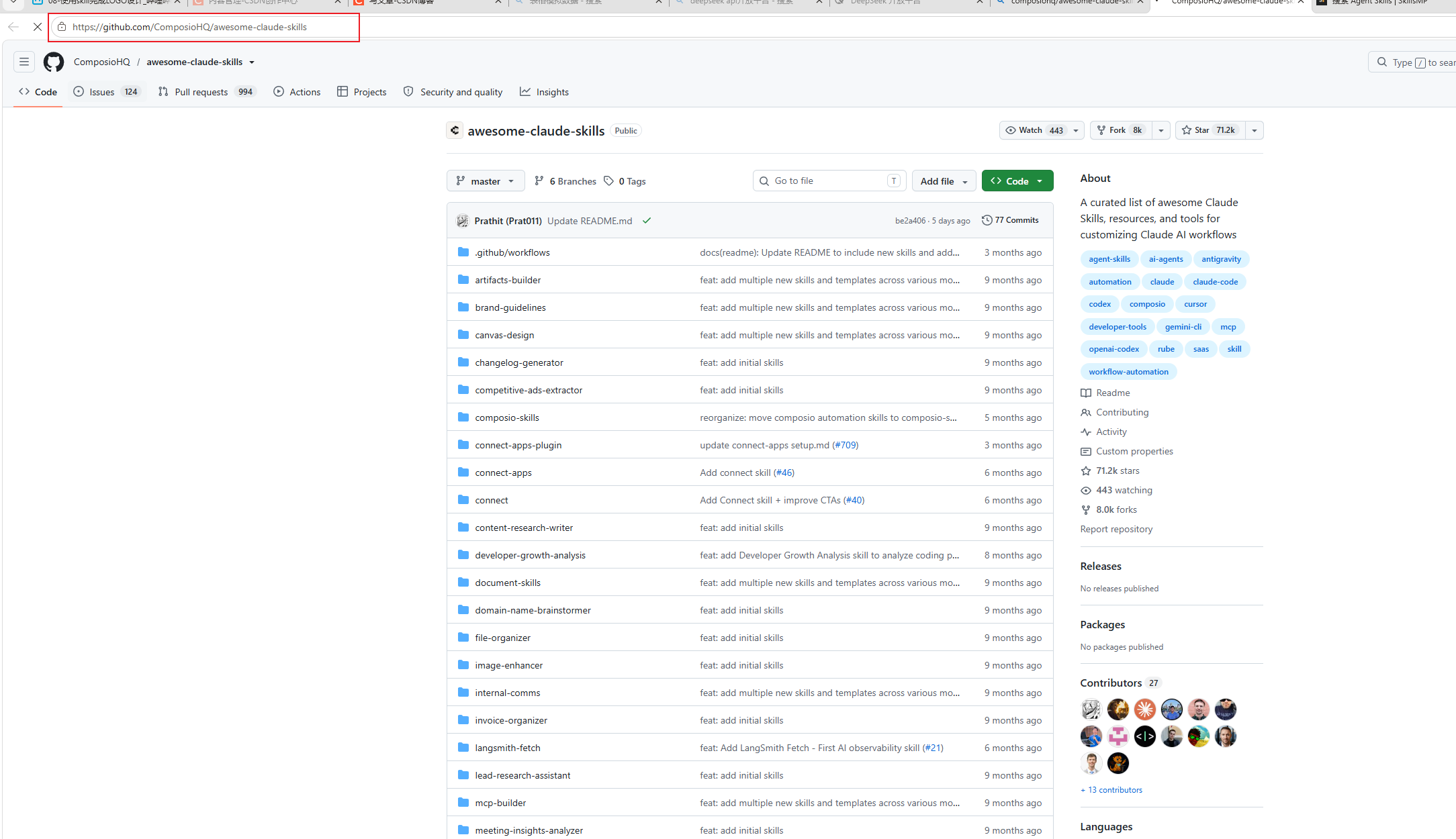Viewport: 1456px width, 839px height.
Task: Open the caret next to awesome-claude-skills breadcrumb
Action: (x=252, y=62)
